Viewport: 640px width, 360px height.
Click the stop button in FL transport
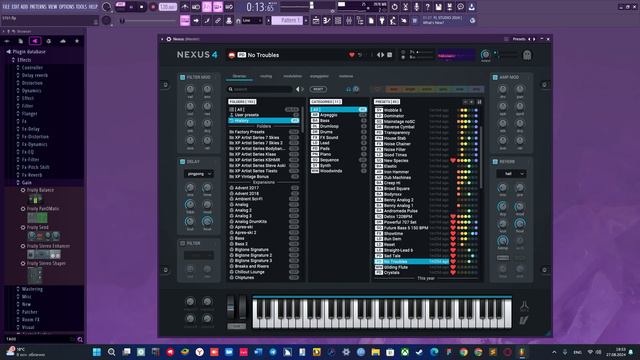[x=142, y=7]
